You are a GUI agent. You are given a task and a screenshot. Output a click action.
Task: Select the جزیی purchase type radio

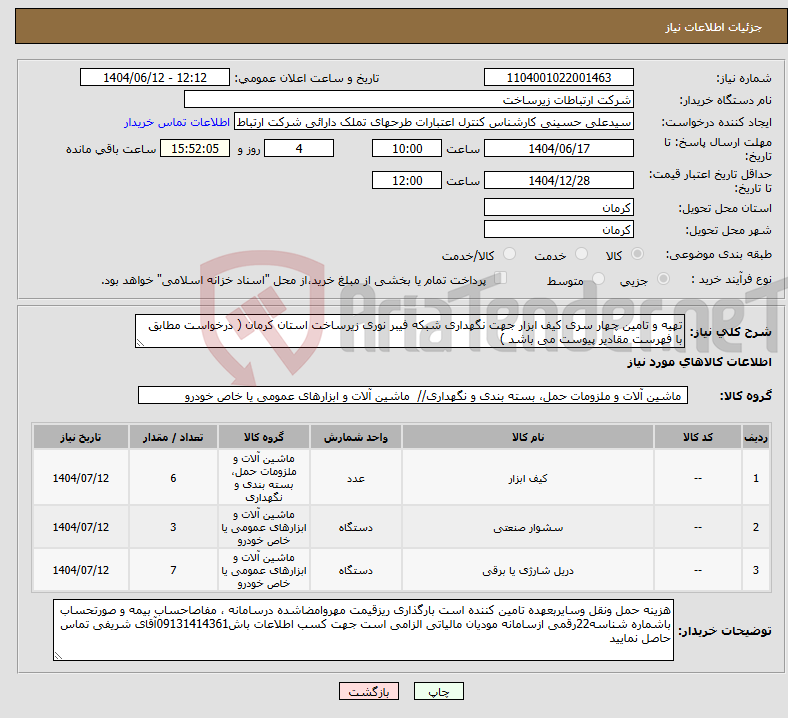[x=663, y=279]
